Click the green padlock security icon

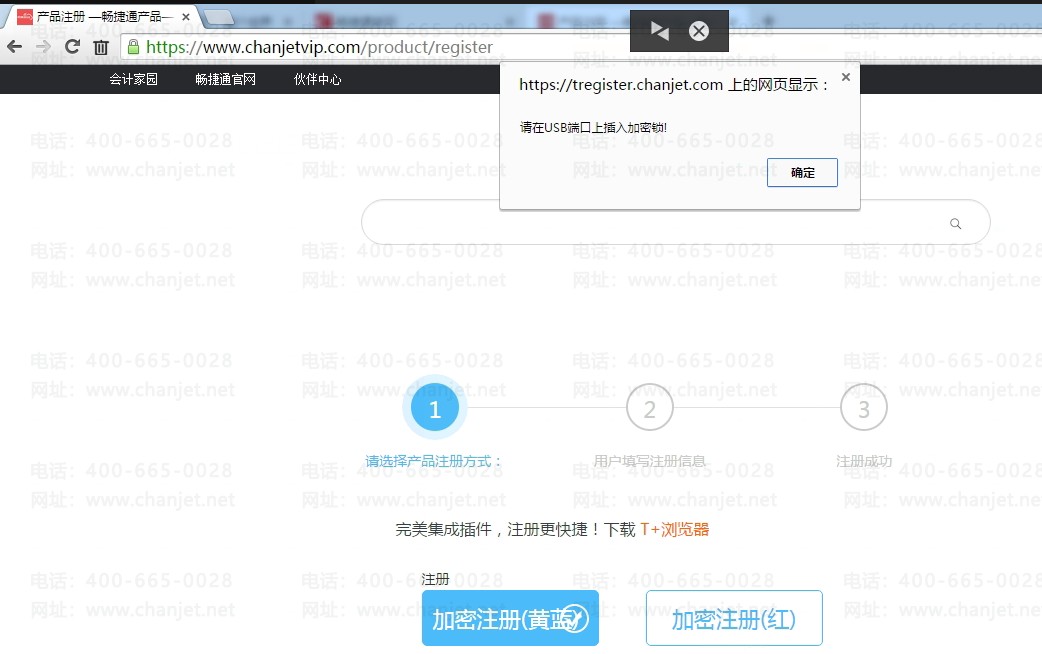click(x=133, y=47)
